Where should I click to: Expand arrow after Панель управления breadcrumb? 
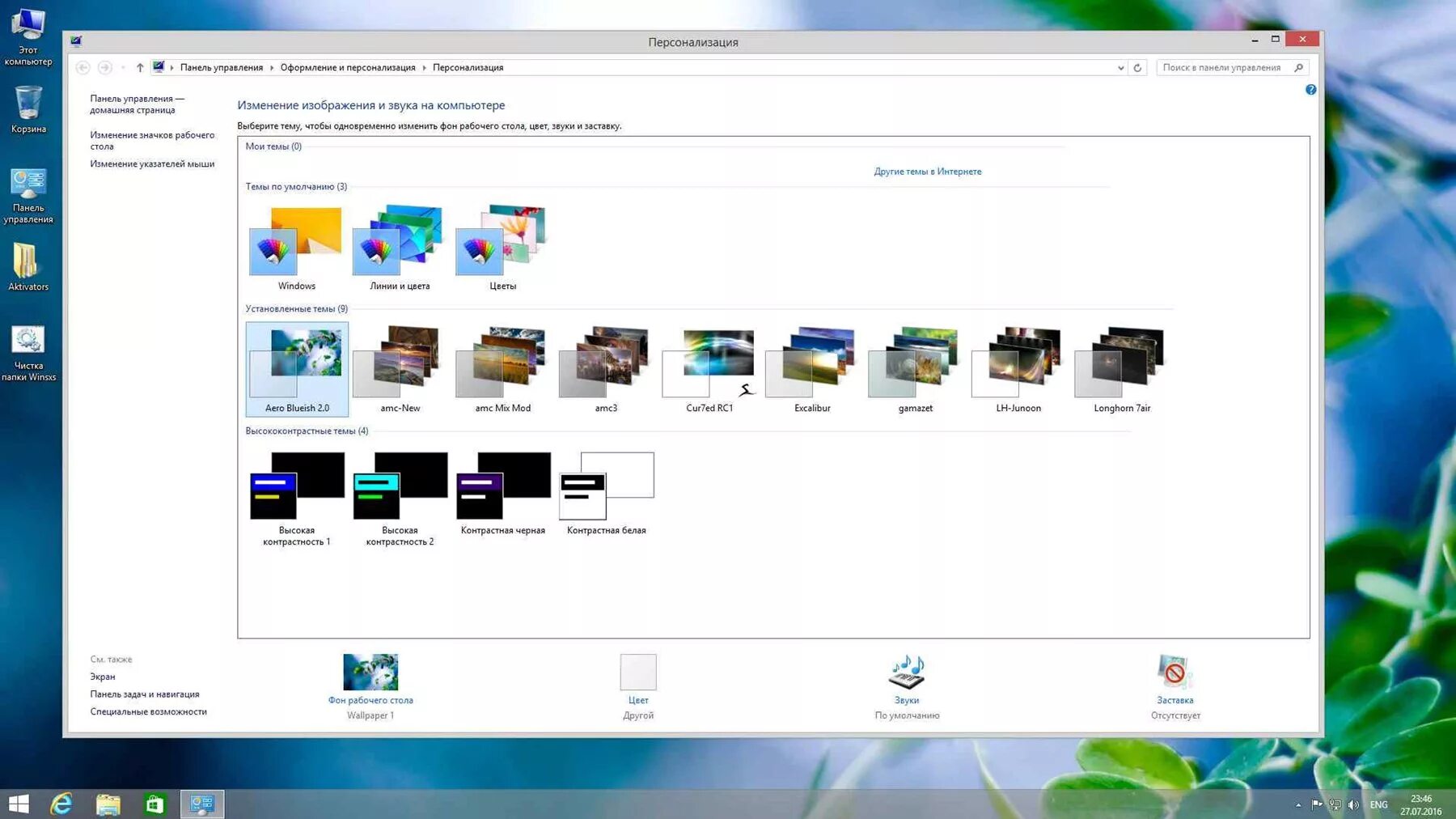coord(272,68)
